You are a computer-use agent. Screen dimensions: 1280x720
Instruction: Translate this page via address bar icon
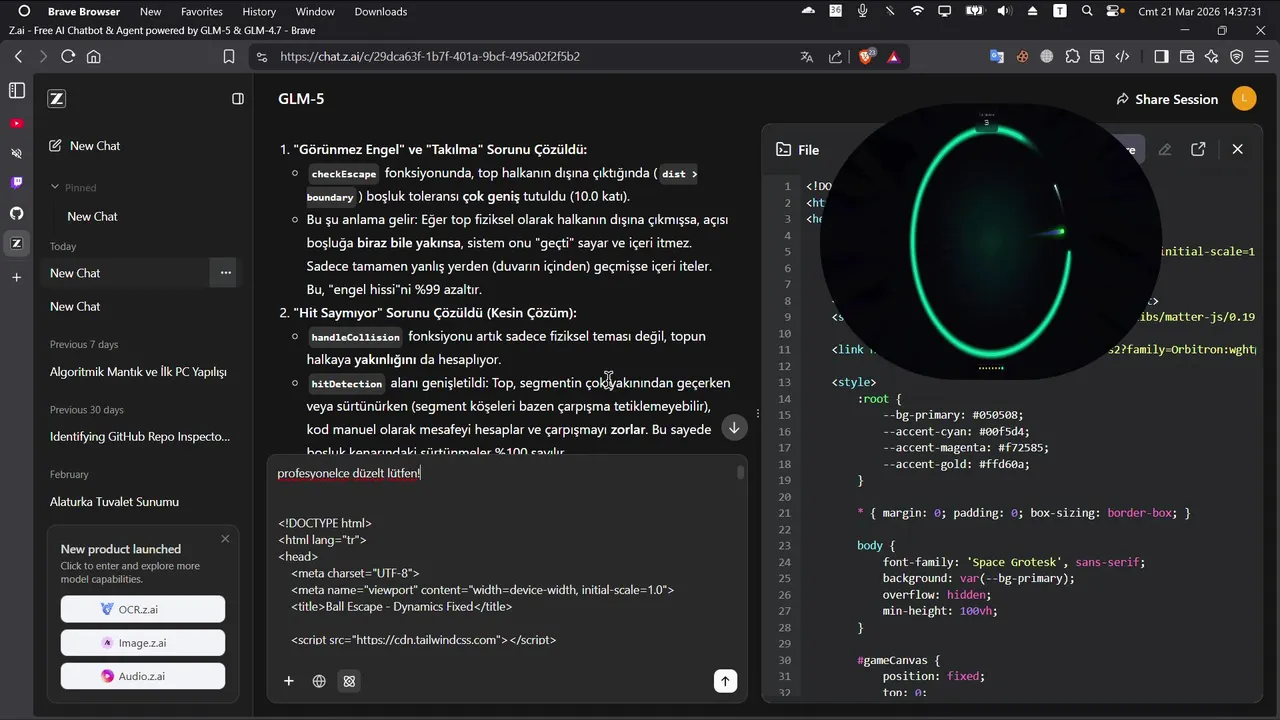pos(807,57)
